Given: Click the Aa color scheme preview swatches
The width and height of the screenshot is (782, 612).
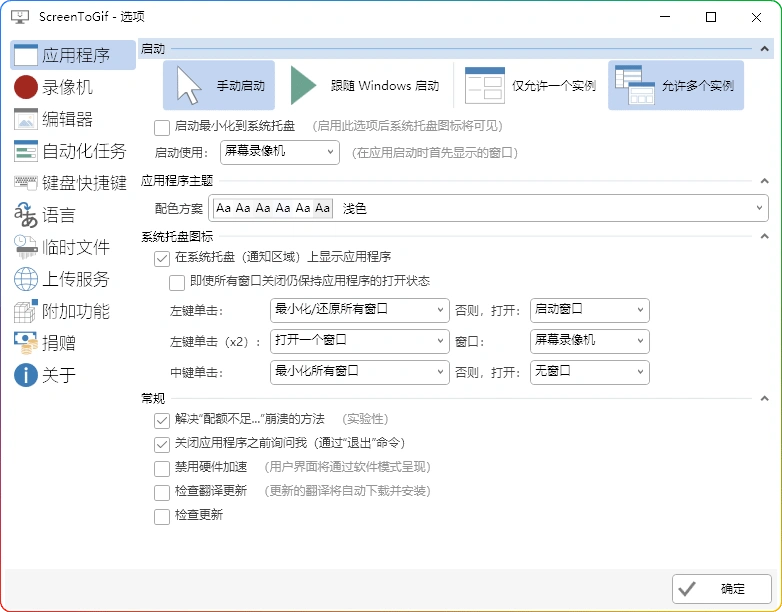Looking at the screenshot, I should pos(273,208).
